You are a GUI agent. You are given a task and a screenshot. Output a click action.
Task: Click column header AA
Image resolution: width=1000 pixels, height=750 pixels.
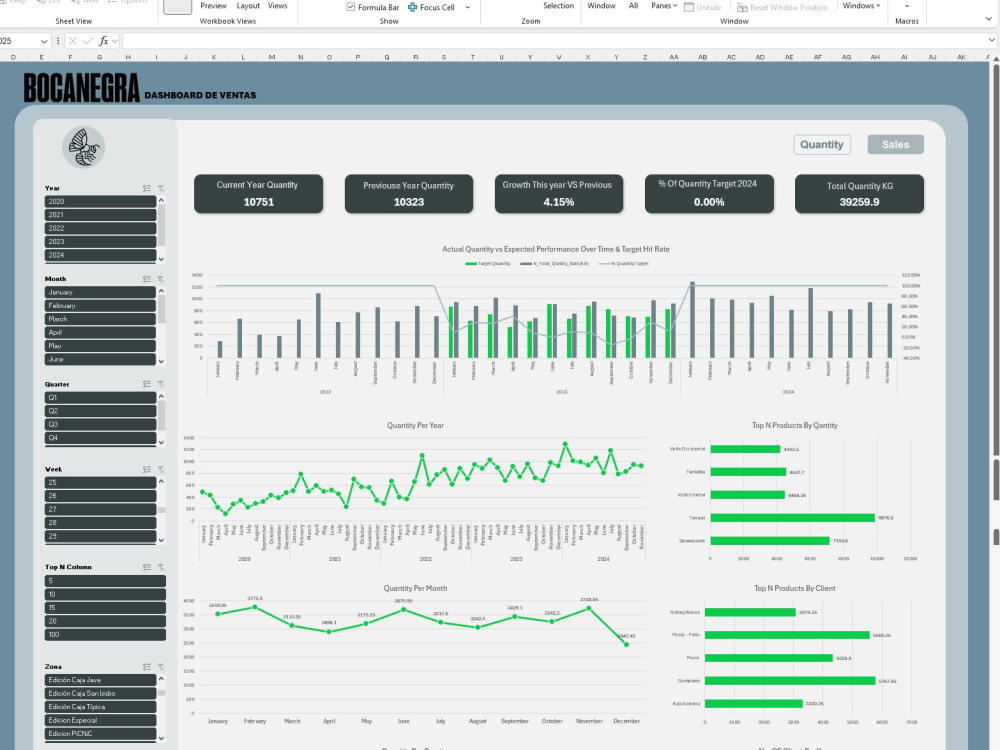[673, 57]
